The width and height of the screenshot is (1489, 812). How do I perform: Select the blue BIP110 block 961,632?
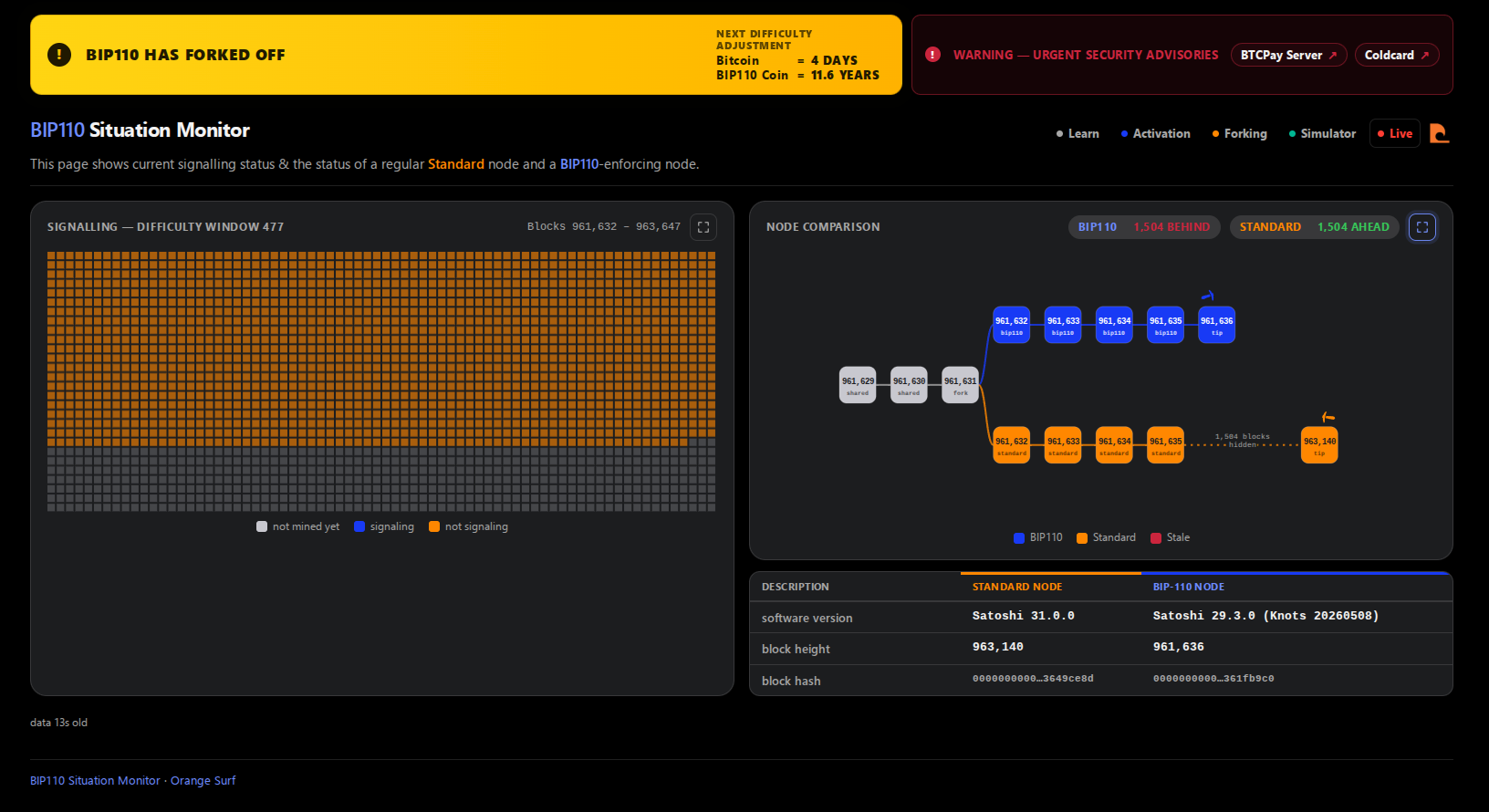1012,325
